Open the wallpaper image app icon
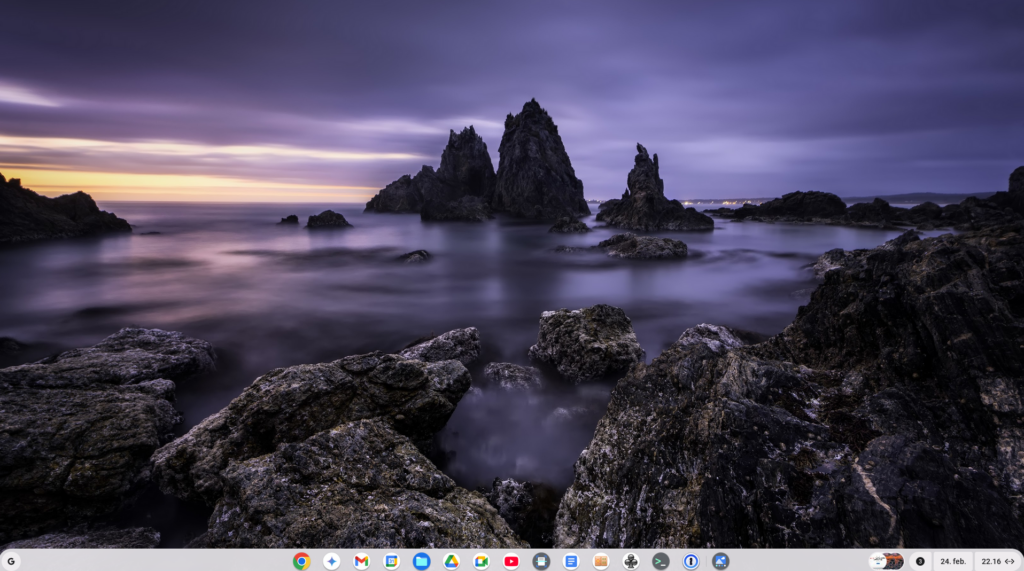Screen dimensions: 1024x571 coord(720,561)
